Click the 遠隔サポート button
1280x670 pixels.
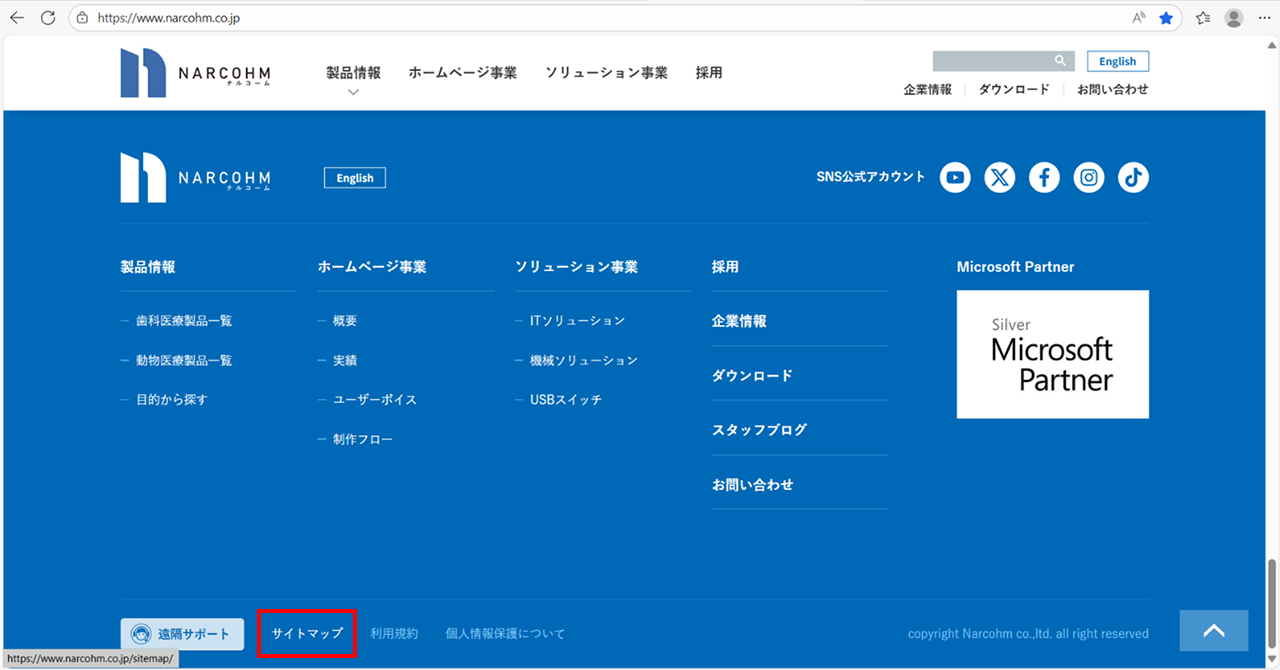click(x=182, y=634)
